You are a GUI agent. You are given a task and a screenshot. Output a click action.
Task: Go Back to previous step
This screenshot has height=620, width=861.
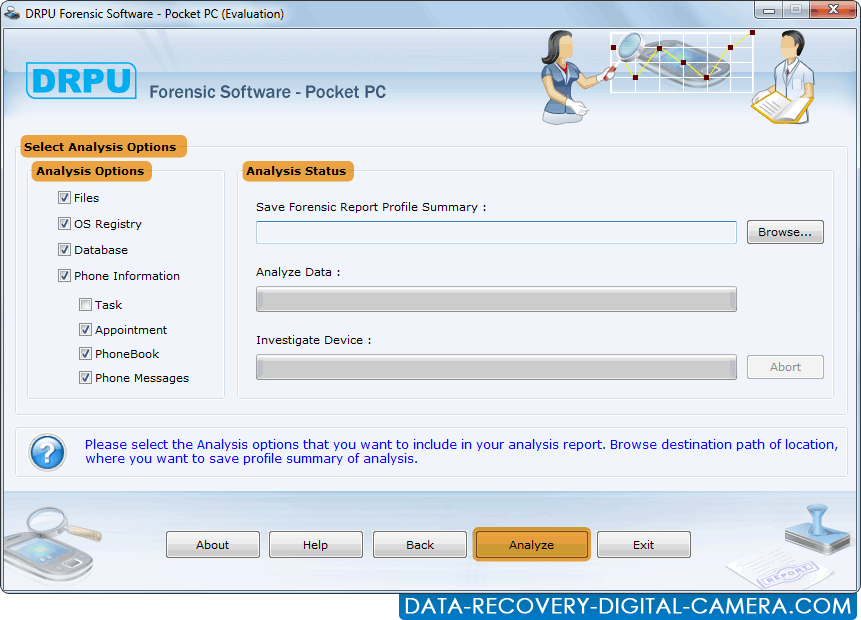tap(420, 545)
